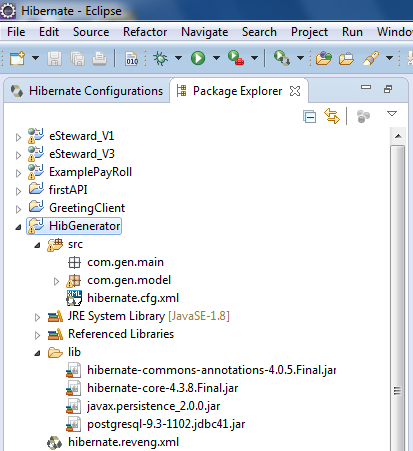Open the Refactor menu
Viewport: 413px width, 451px height.
tap(145, 32)
